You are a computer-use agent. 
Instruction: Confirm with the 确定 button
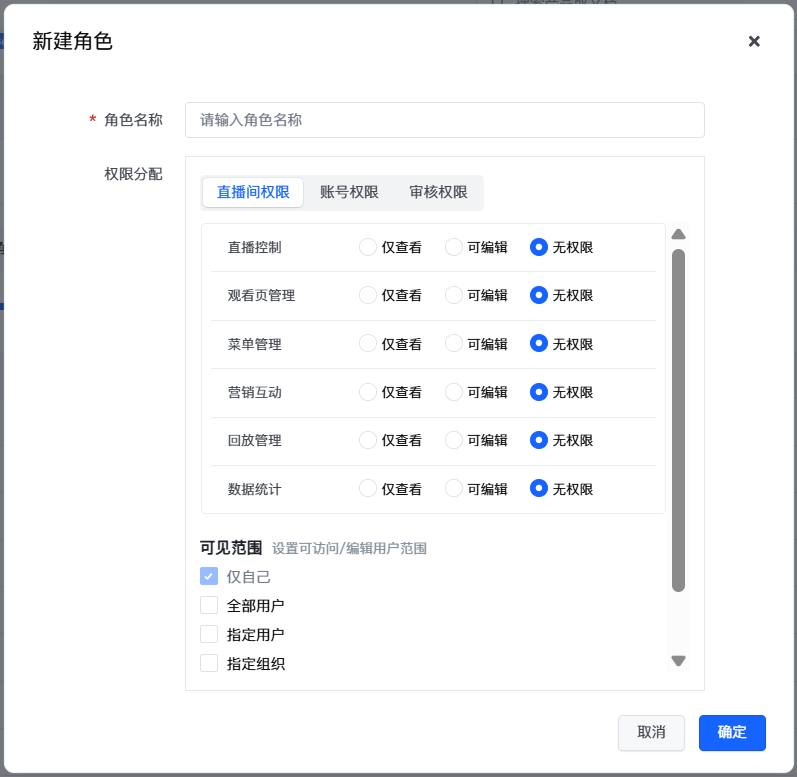732,732
